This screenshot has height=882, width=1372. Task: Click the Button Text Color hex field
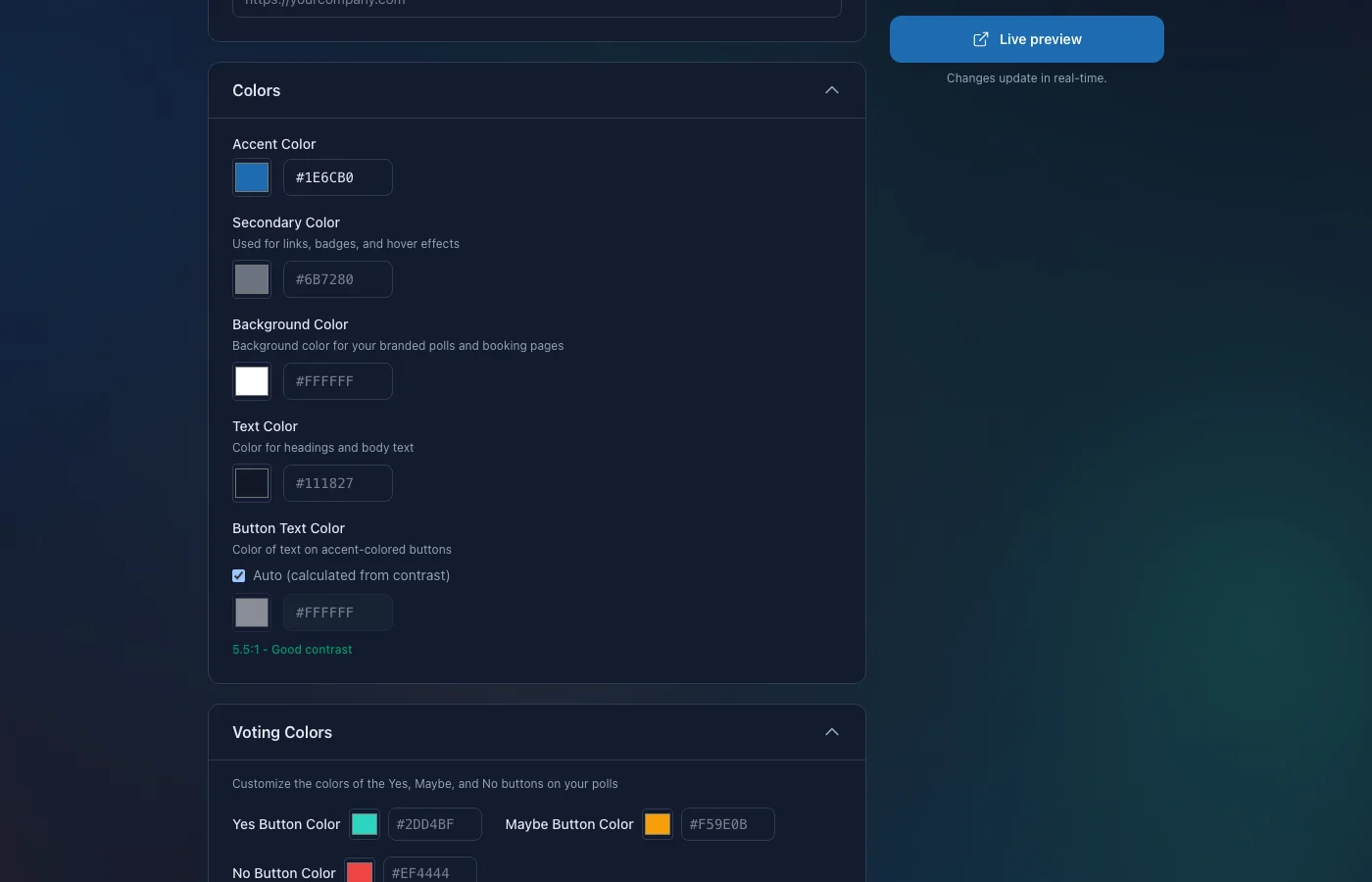tap(338, 612)
